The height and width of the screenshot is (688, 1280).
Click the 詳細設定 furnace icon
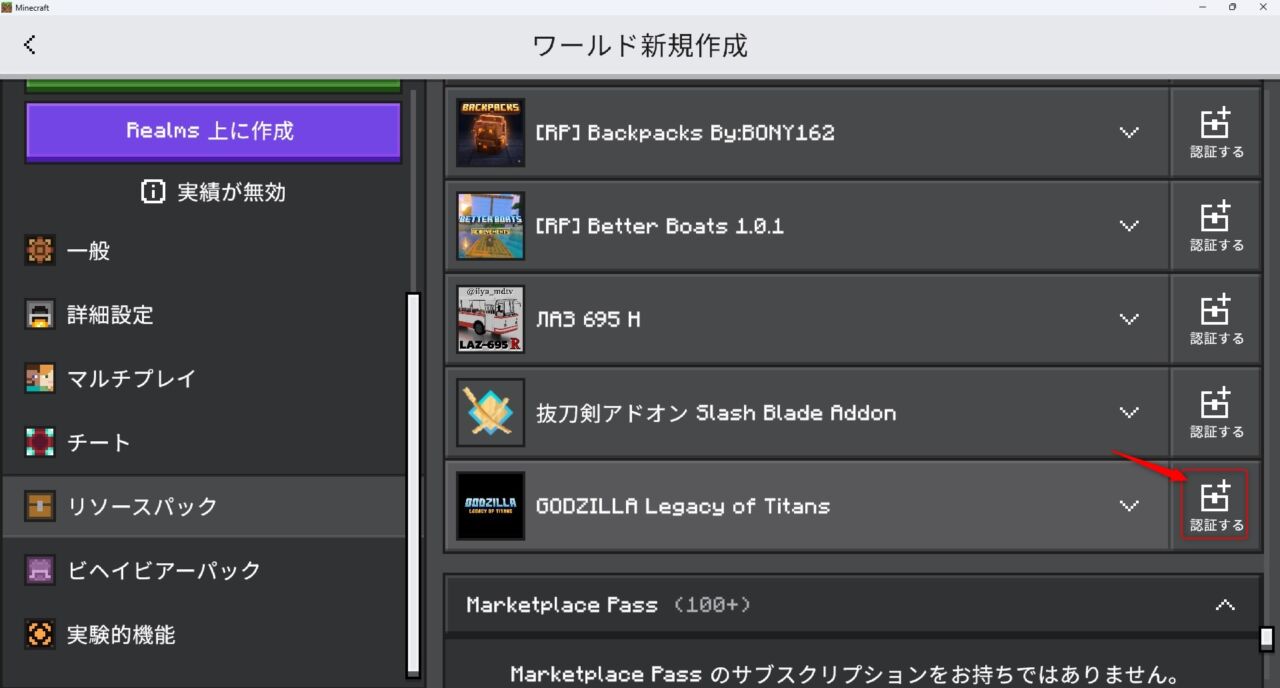(40, 315)
